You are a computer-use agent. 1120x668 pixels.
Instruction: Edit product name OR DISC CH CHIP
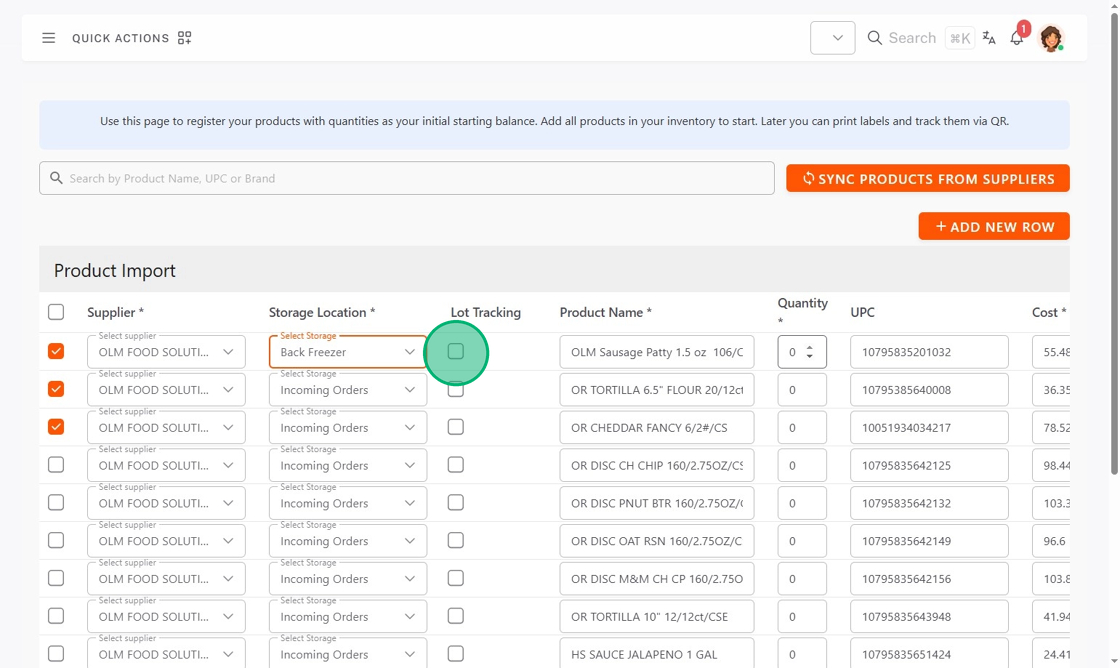coord(657,465)
